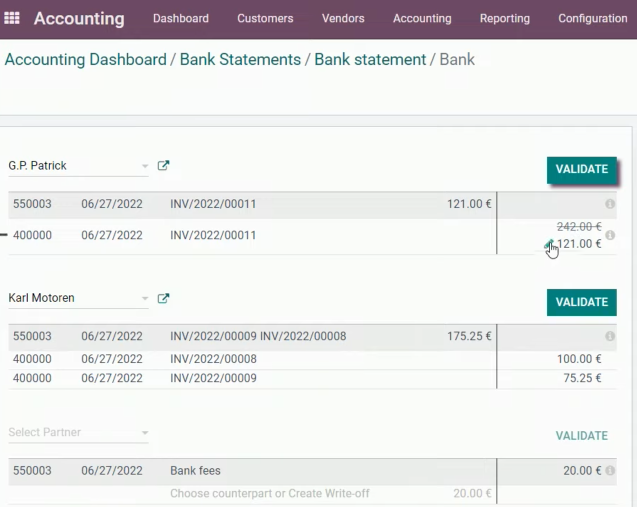Validate the G.P. Patrick reconciliation
Image resolution: width=637 pixels, height=507 pixels.
582,169
